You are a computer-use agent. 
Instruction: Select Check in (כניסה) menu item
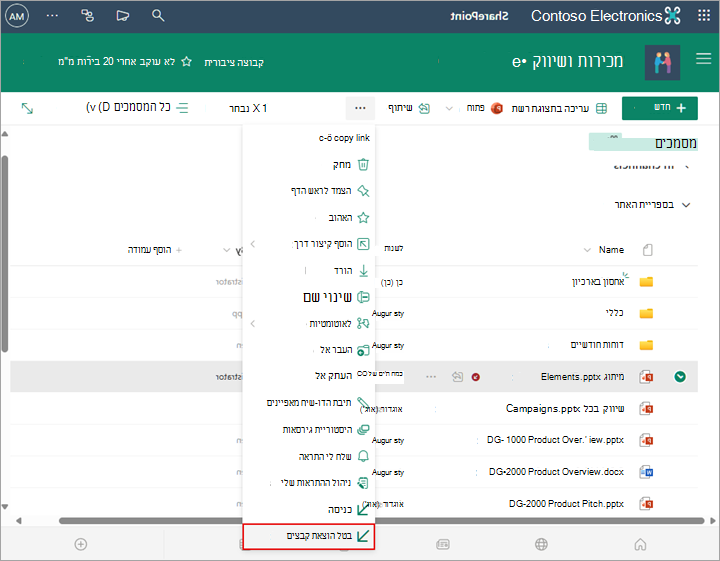(309, 510)
